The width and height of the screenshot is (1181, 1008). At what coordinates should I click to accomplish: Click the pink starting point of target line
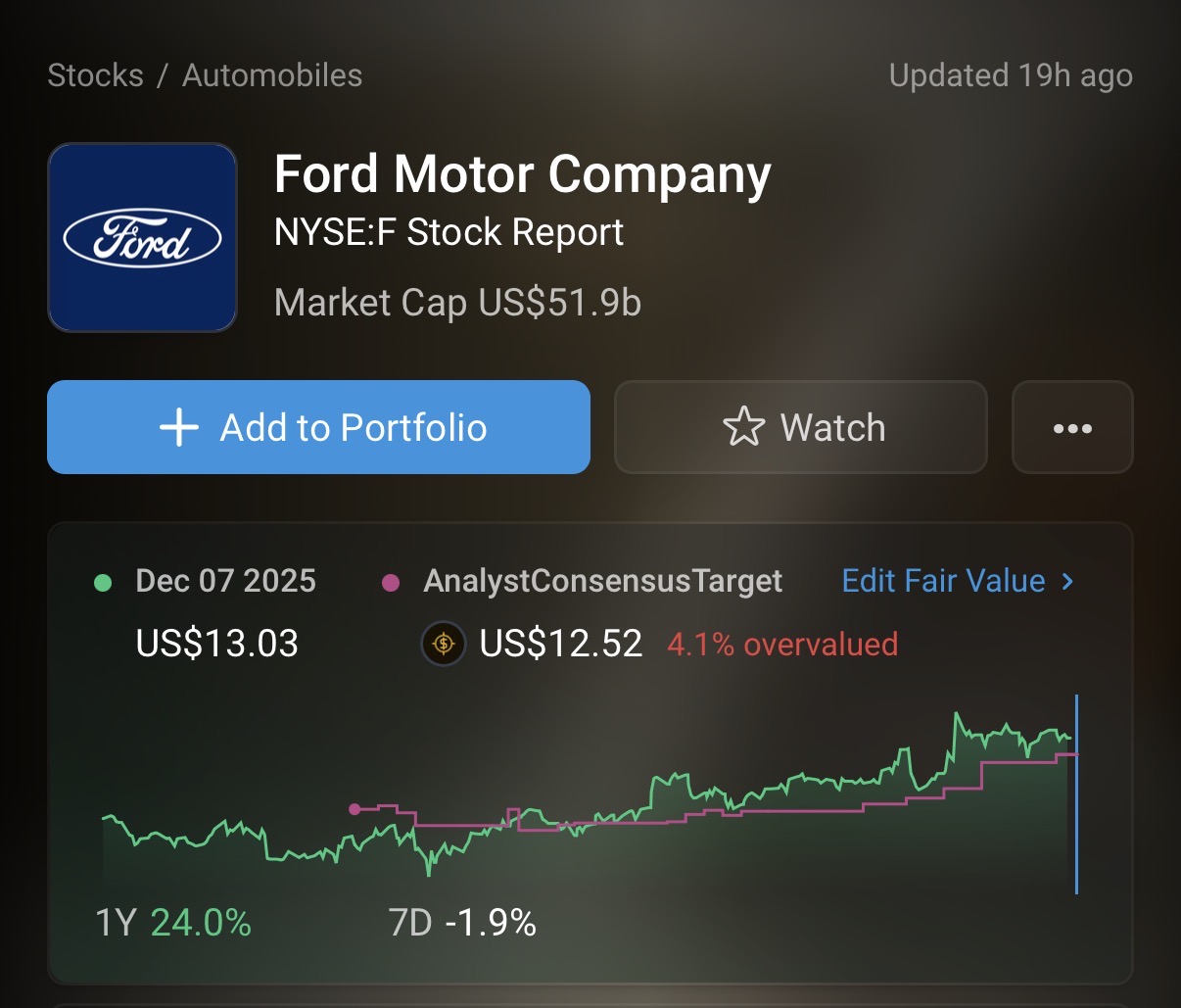coord(354,809)
